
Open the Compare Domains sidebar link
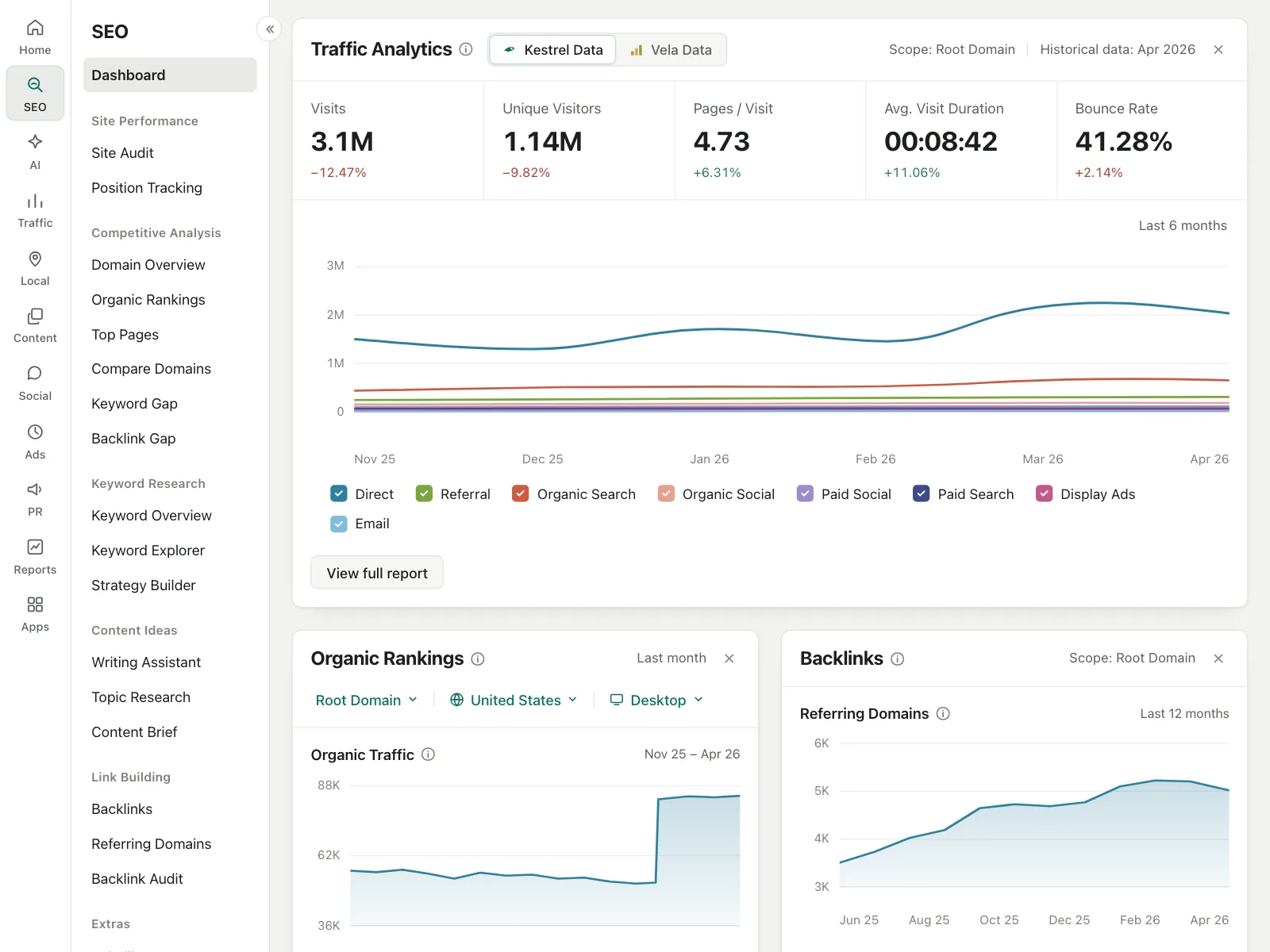(x=152, y=368)
